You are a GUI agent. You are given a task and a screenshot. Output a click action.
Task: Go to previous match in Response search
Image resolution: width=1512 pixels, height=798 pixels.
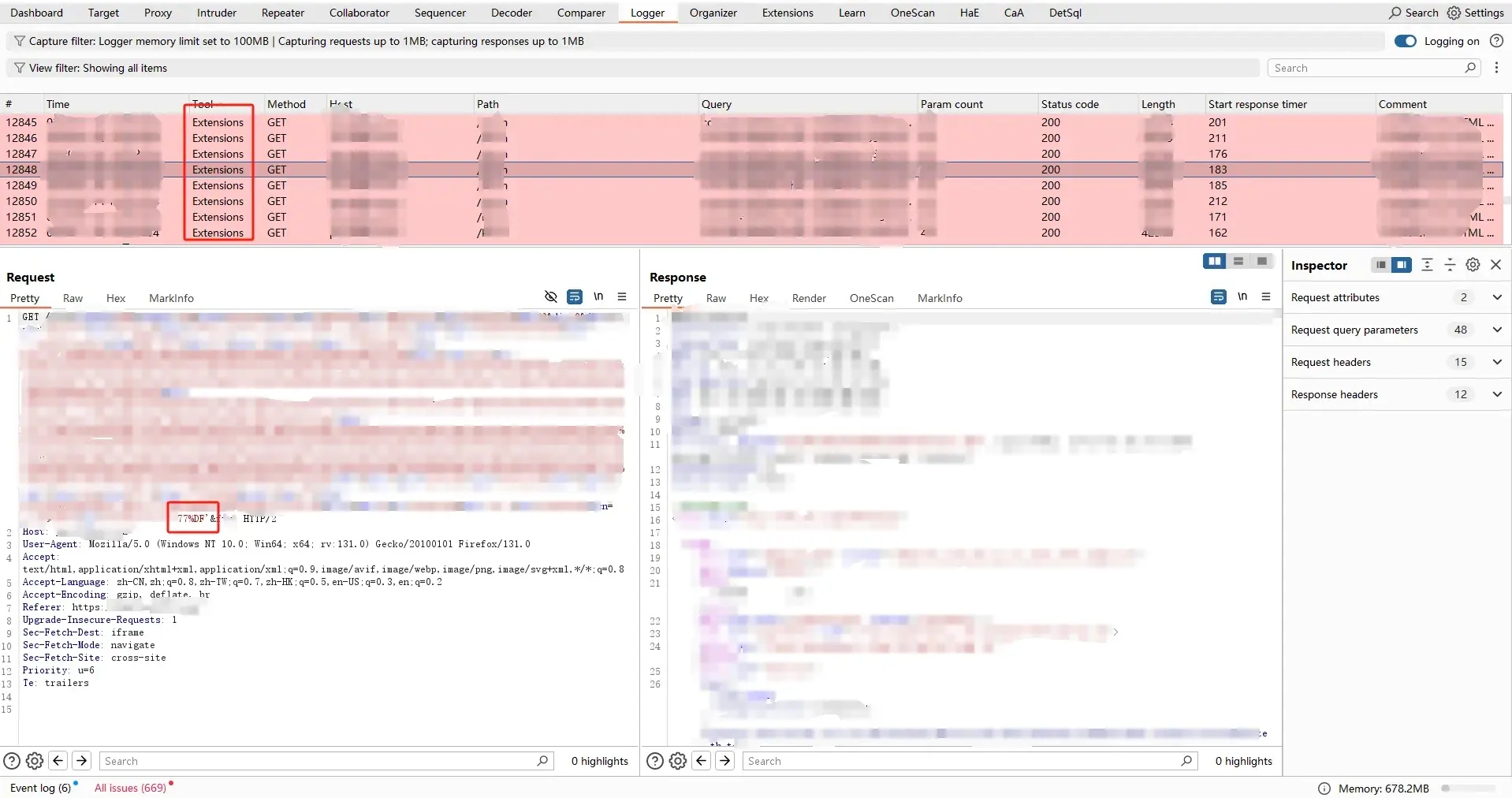(x=701, y=761)
